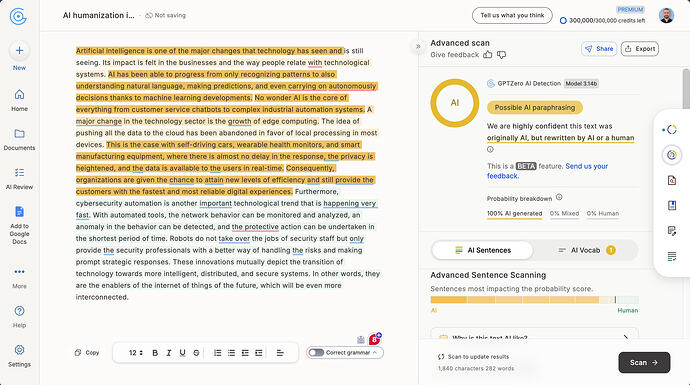The height and width of the screenshot is (385, 690).
Task: Click the sentence probability score bar
Action: [534, 300]
